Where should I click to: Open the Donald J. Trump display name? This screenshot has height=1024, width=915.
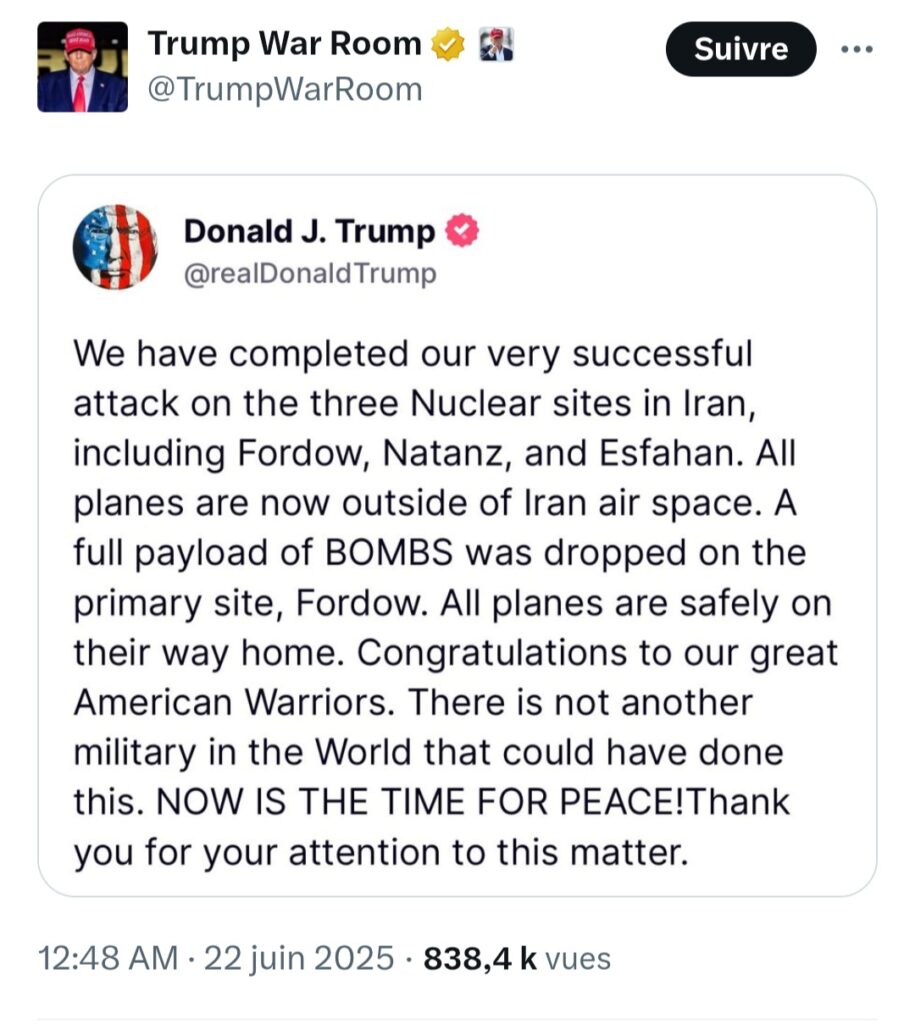(309, 232)
